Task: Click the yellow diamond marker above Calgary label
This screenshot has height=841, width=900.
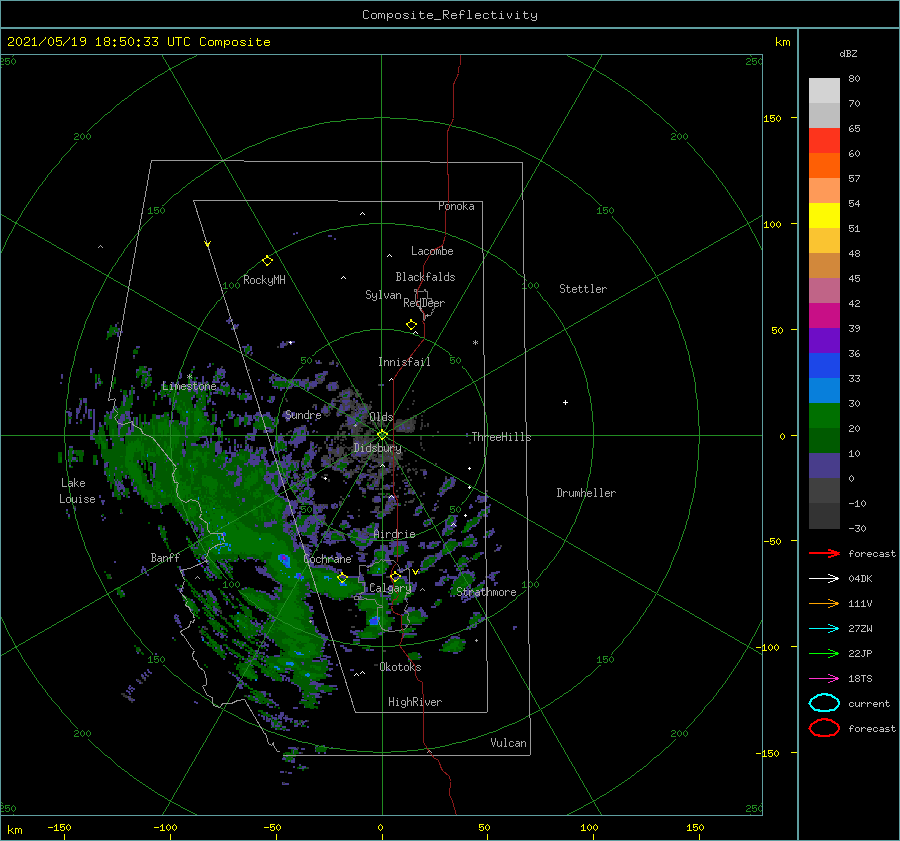Action: coord(395,576)
